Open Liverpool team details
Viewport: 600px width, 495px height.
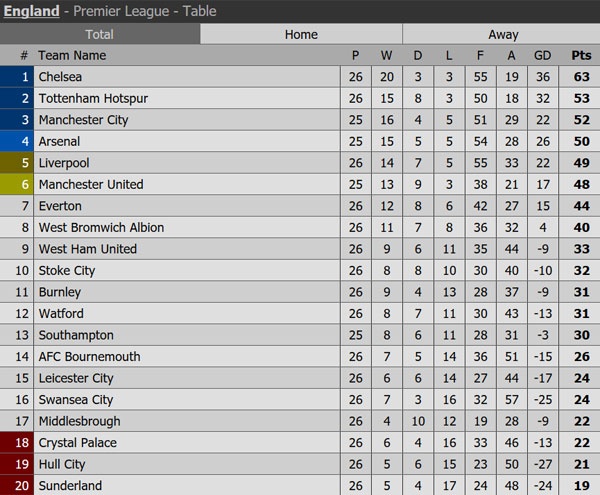coord(64,163)
